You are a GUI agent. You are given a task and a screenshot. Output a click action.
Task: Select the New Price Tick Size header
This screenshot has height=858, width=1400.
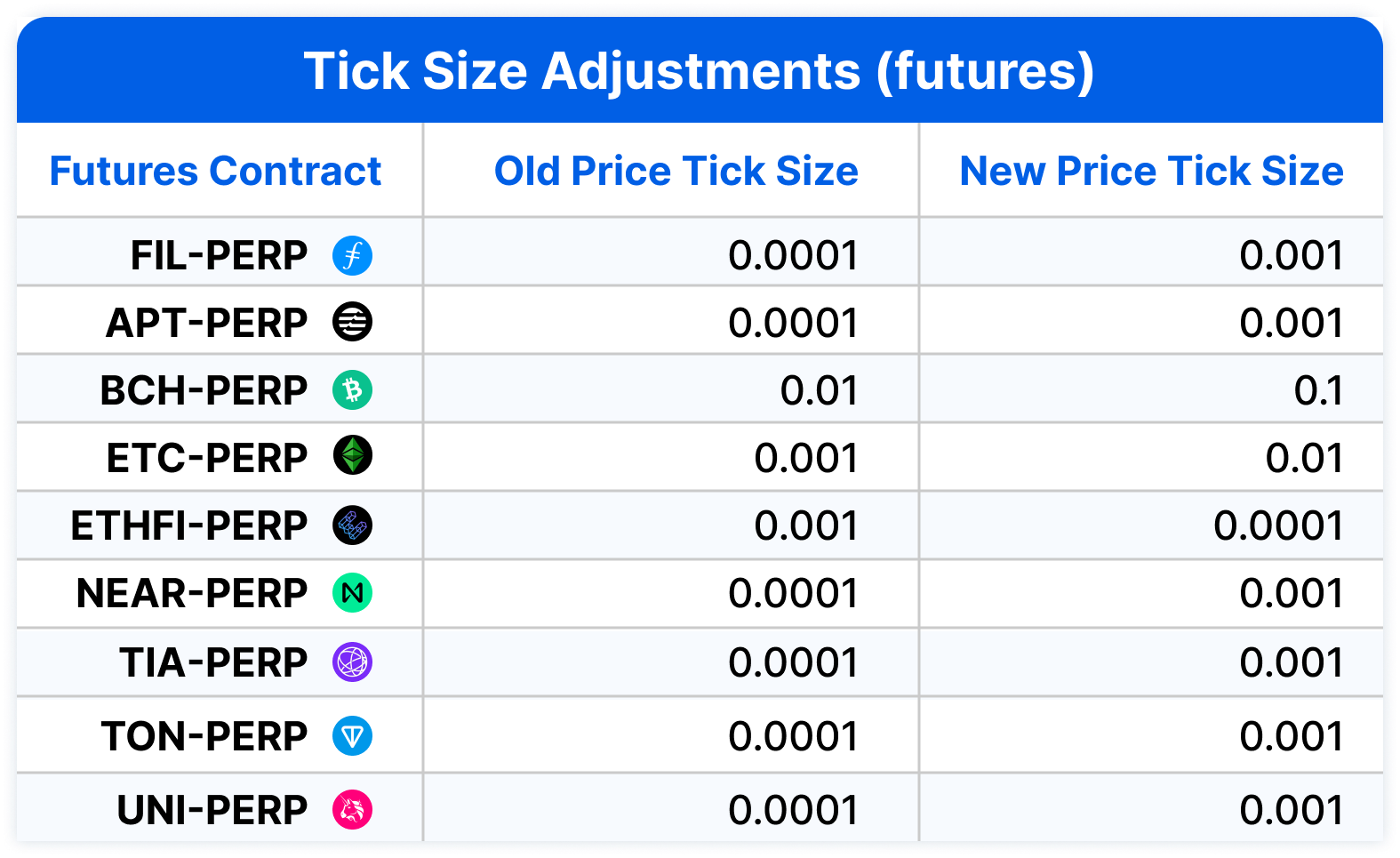(1151, 171)
